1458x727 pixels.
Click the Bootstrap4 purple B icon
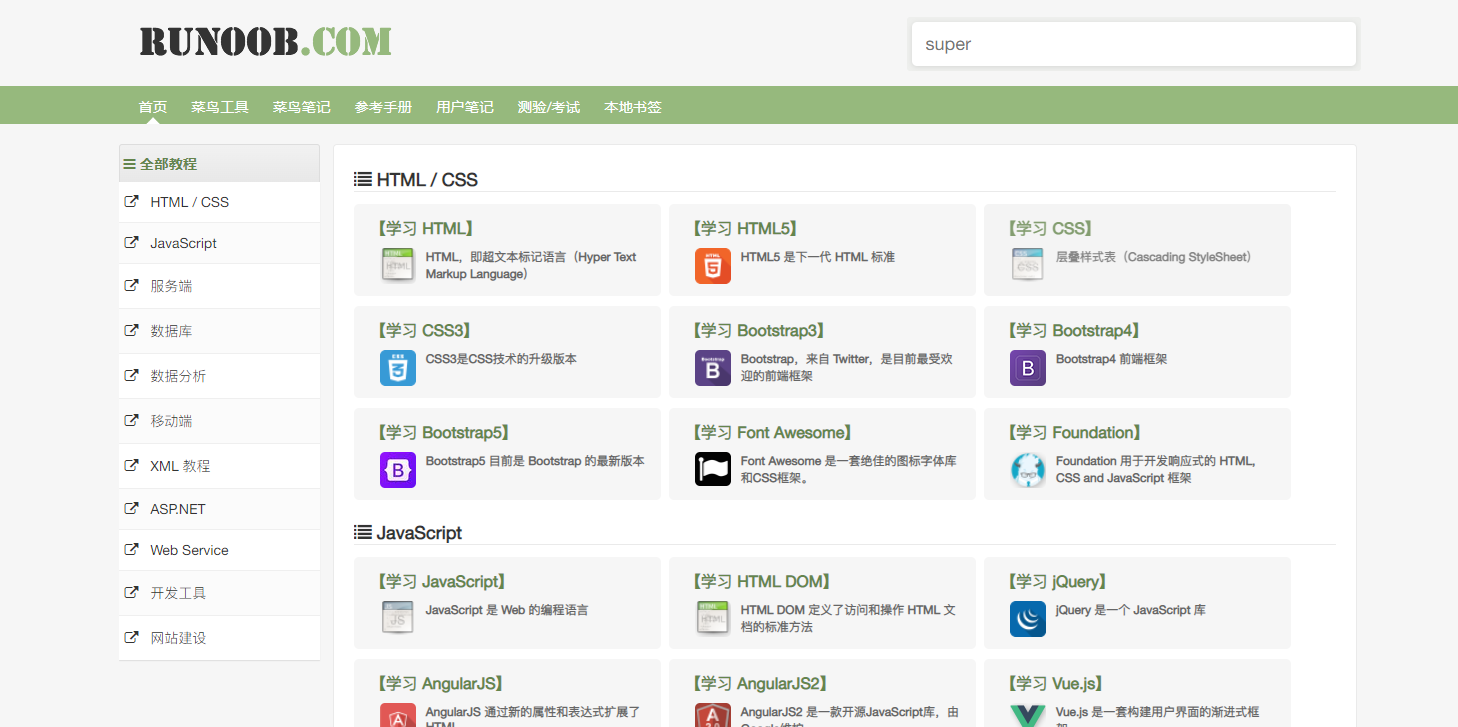[x=1028, y=367]
